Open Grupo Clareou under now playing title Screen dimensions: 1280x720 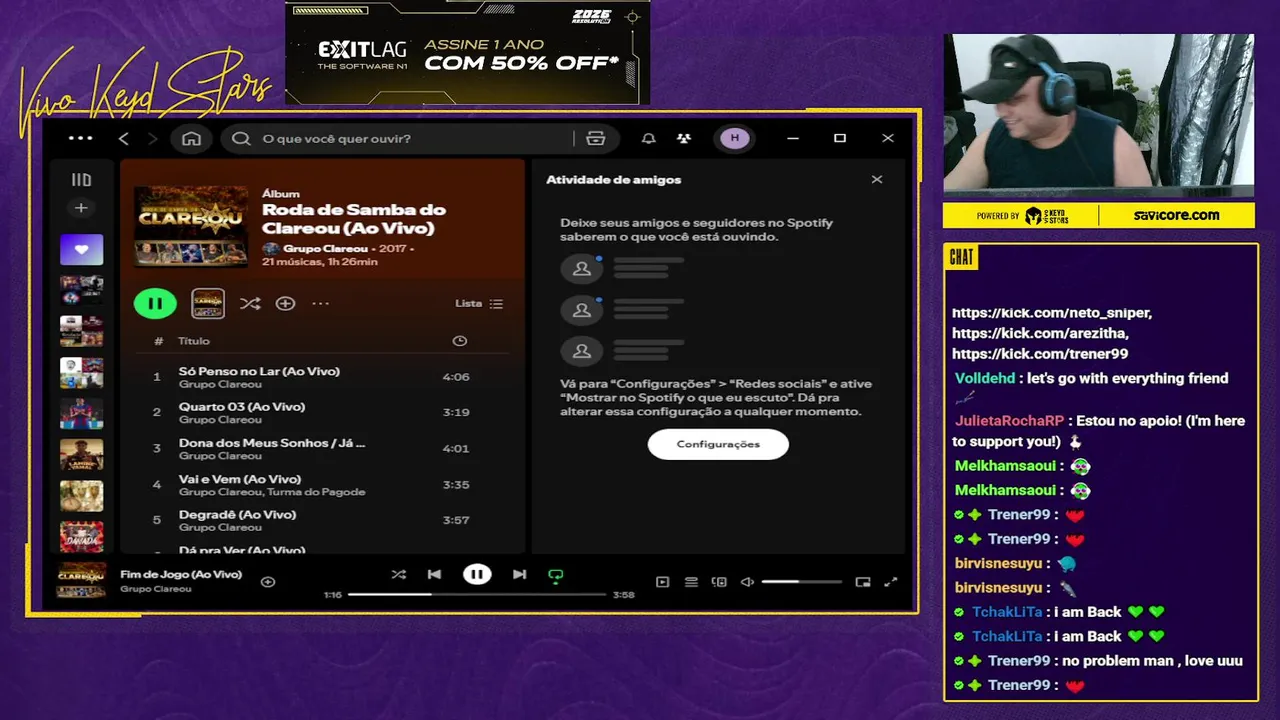(x=156, y=589)
